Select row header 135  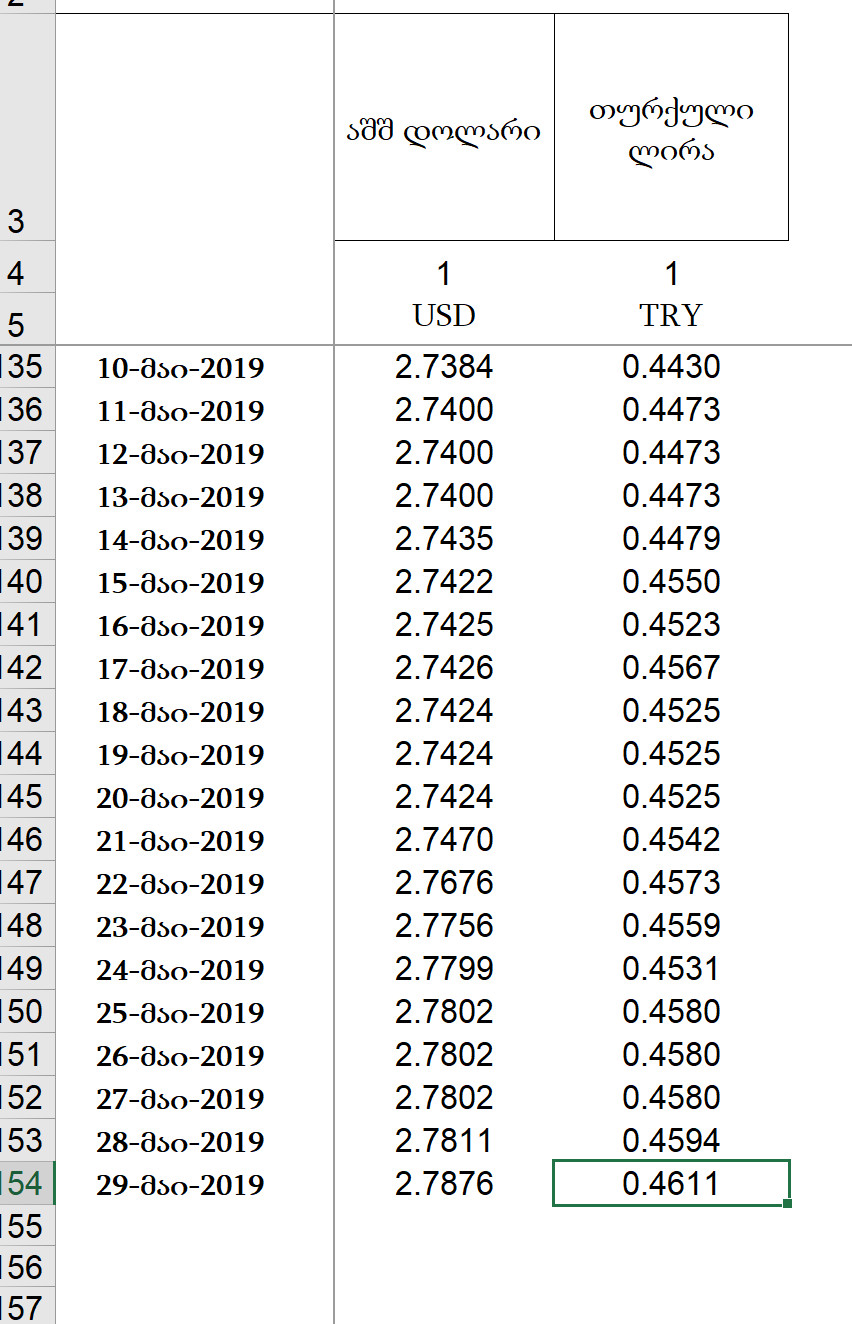click(x=26, y=367)
